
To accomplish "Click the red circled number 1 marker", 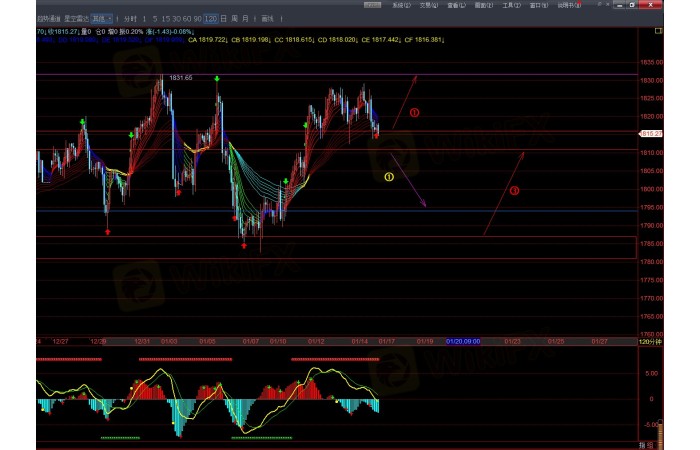I will click(x=414, y=112).
